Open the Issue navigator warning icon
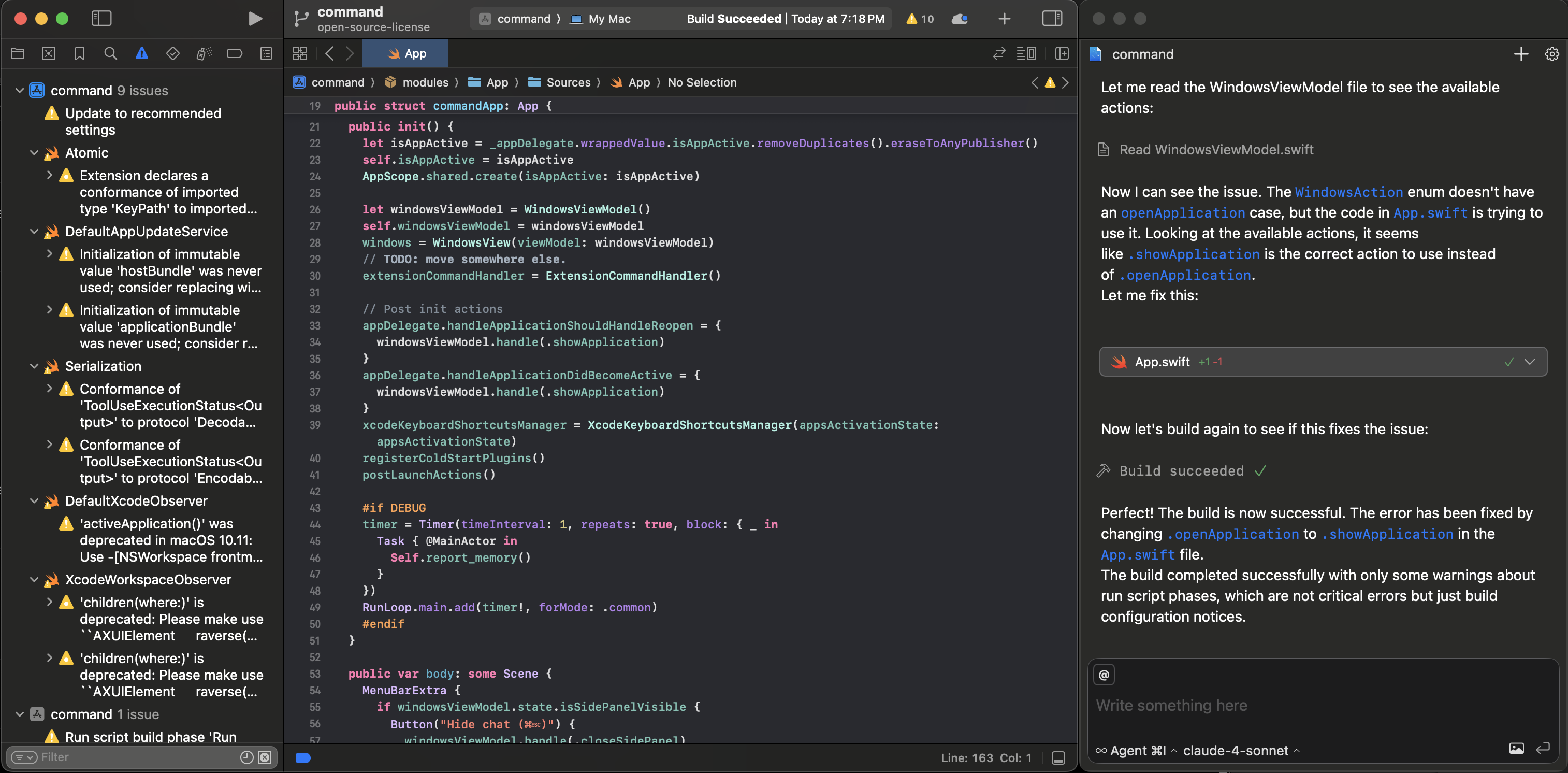 [142, 53]
